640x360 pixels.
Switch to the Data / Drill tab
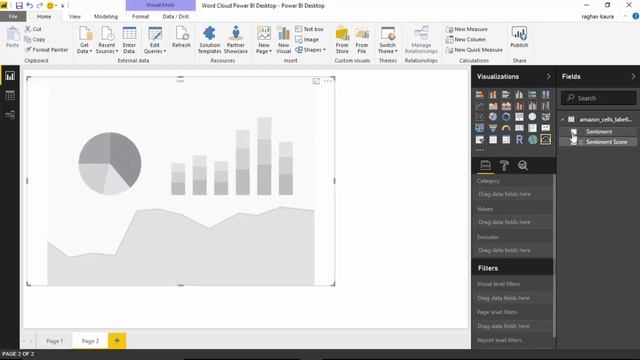[x=176, y=16]
